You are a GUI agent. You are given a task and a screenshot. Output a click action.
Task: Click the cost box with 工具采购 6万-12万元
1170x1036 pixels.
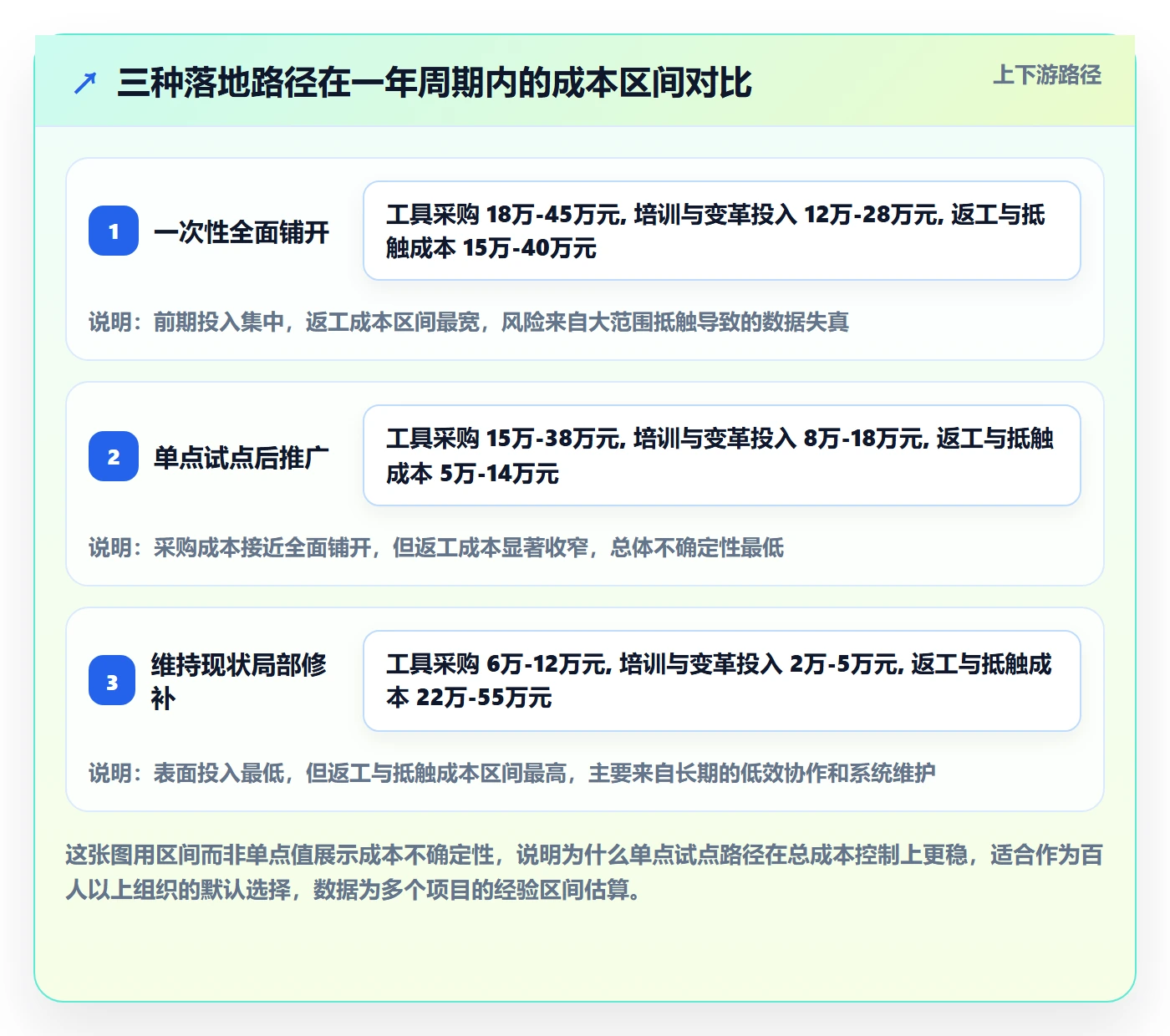coord(722,681)
